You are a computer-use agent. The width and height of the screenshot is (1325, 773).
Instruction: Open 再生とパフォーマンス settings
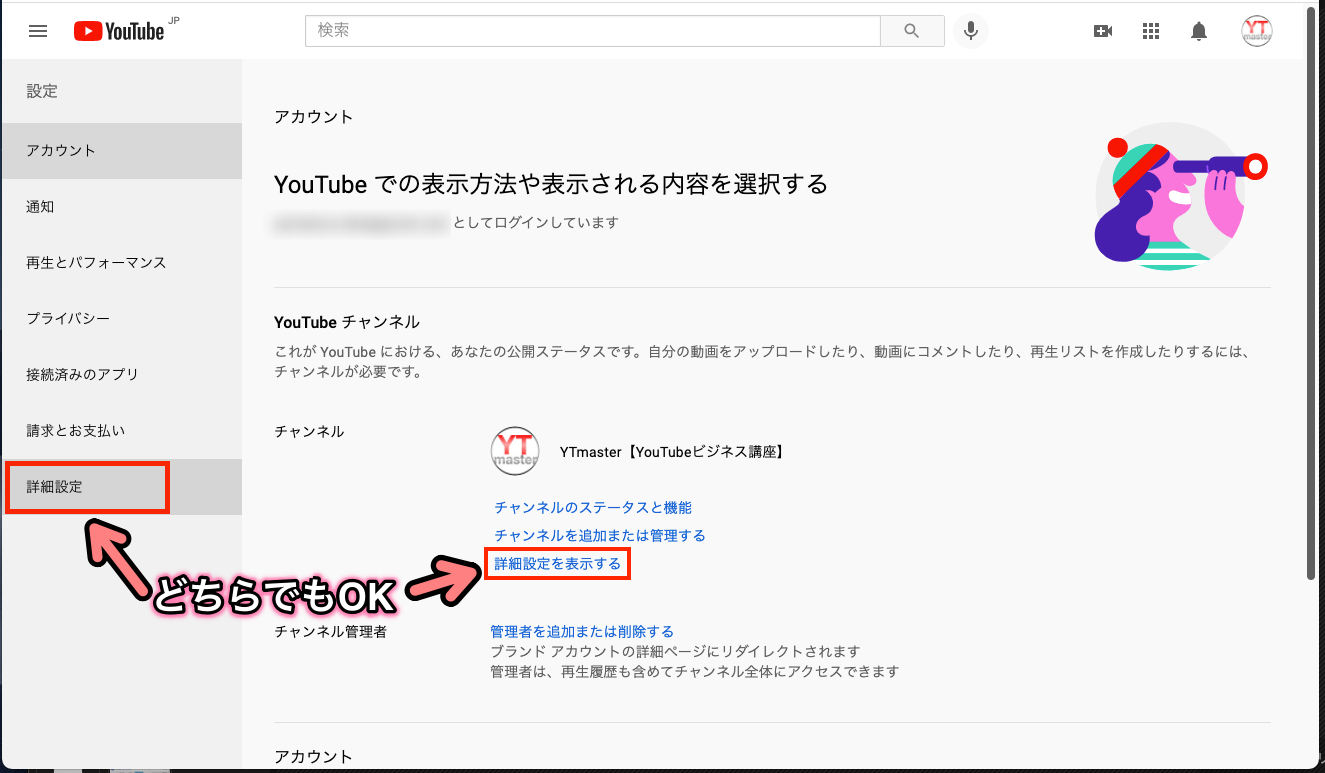coord(122,263)
